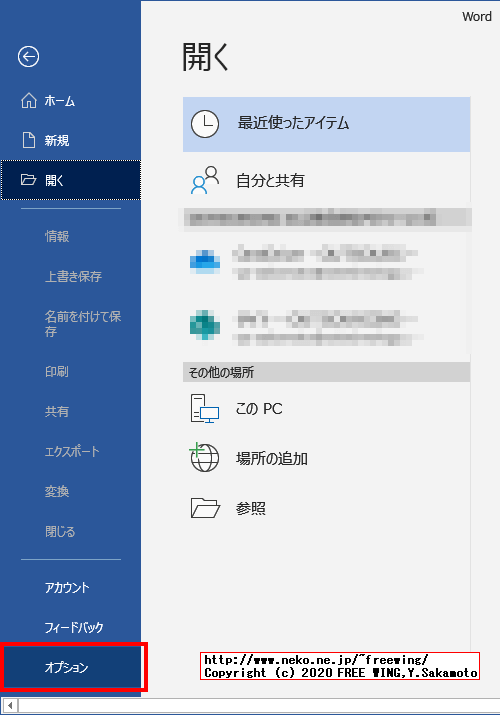Select 自分と共有 location
500x715 pixels.
[326, 181]
